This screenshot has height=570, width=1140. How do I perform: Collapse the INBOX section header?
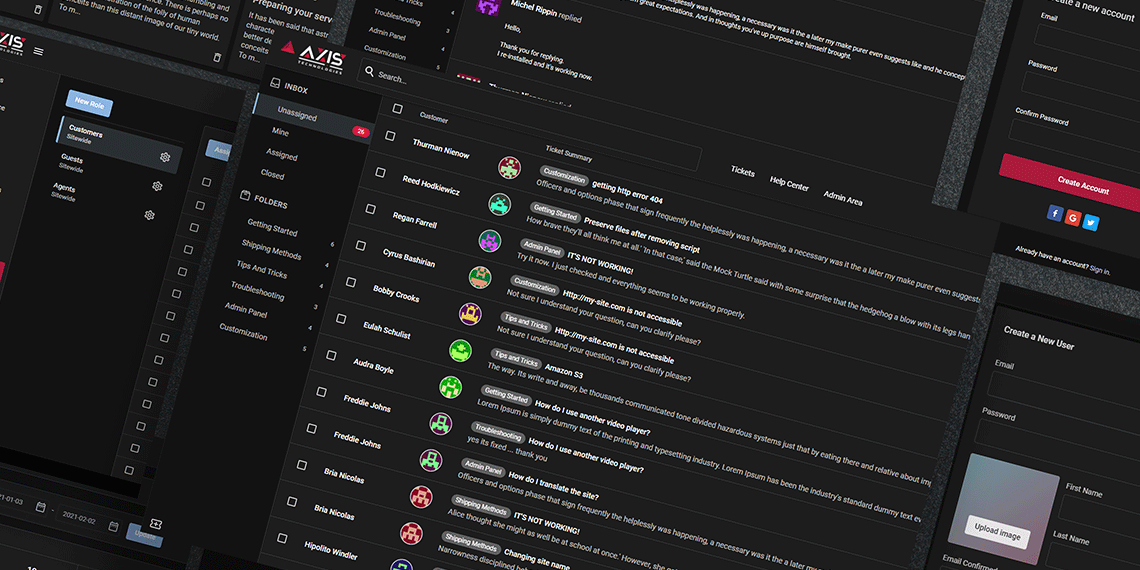[295, 90]
